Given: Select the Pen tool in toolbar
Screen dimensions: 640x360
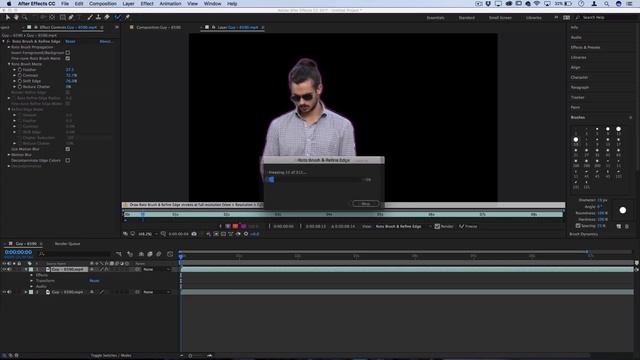Looking at the screenshot, I should point(71,17).
